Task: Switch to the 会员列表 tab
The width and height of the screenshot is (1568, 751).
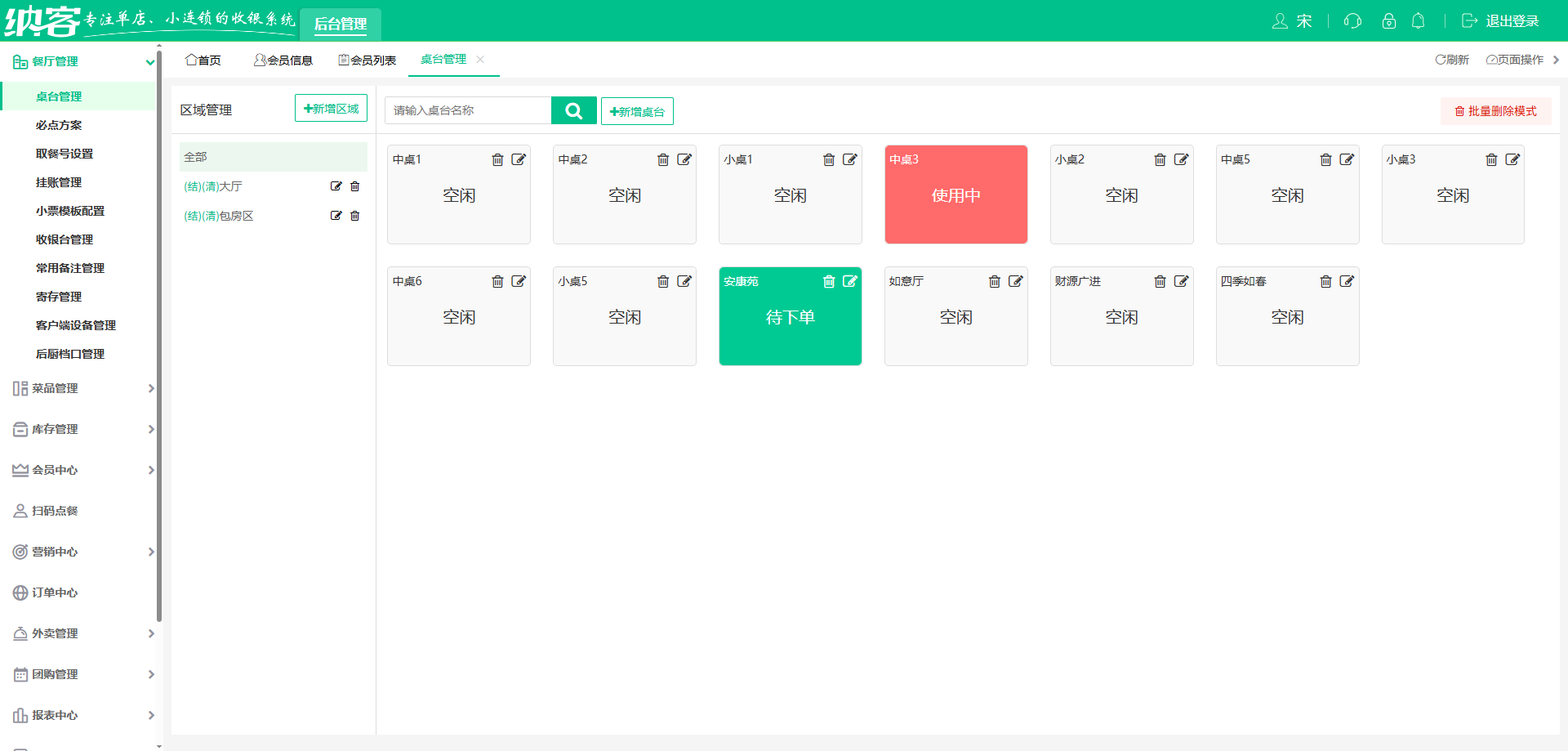Action: [367, 60]
